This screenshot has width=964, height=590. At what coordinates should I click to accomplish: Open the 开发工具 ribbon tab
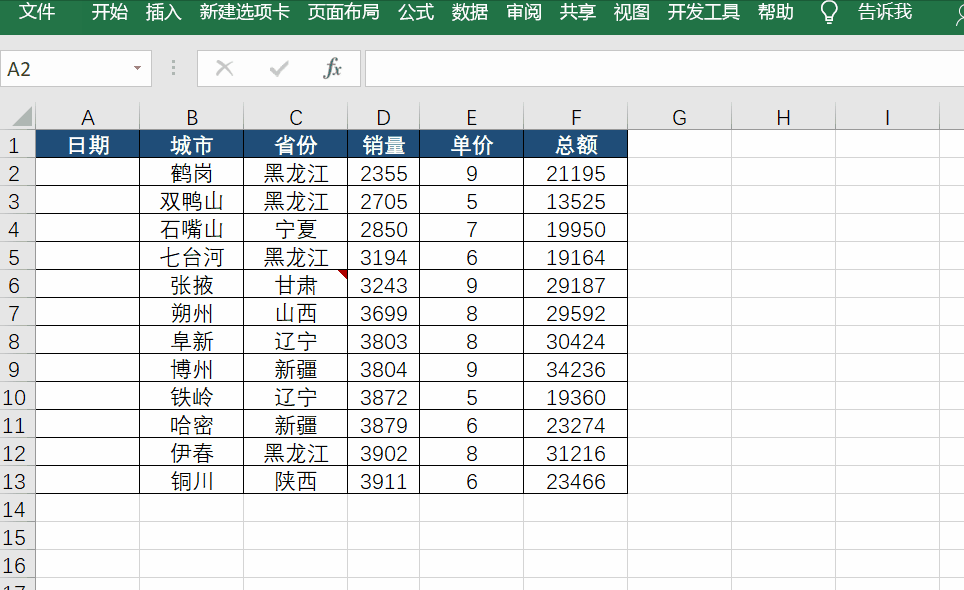(704, 12)
